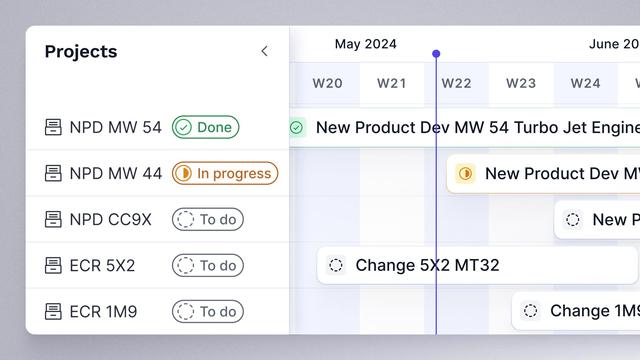Select the W22 week column header
The width and height of the screenshot is (640, 360).
tap(456, 83)
